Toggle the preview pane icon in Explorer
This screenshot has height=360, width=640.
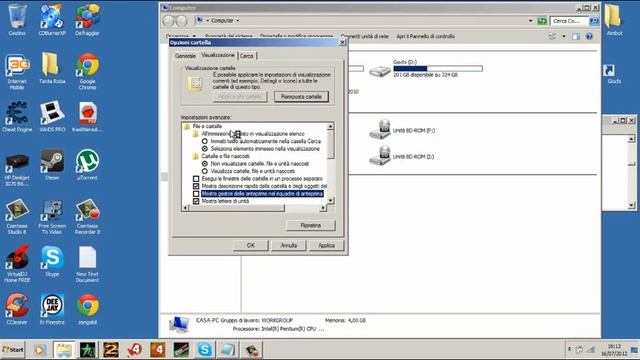click(x=576, y=36)
